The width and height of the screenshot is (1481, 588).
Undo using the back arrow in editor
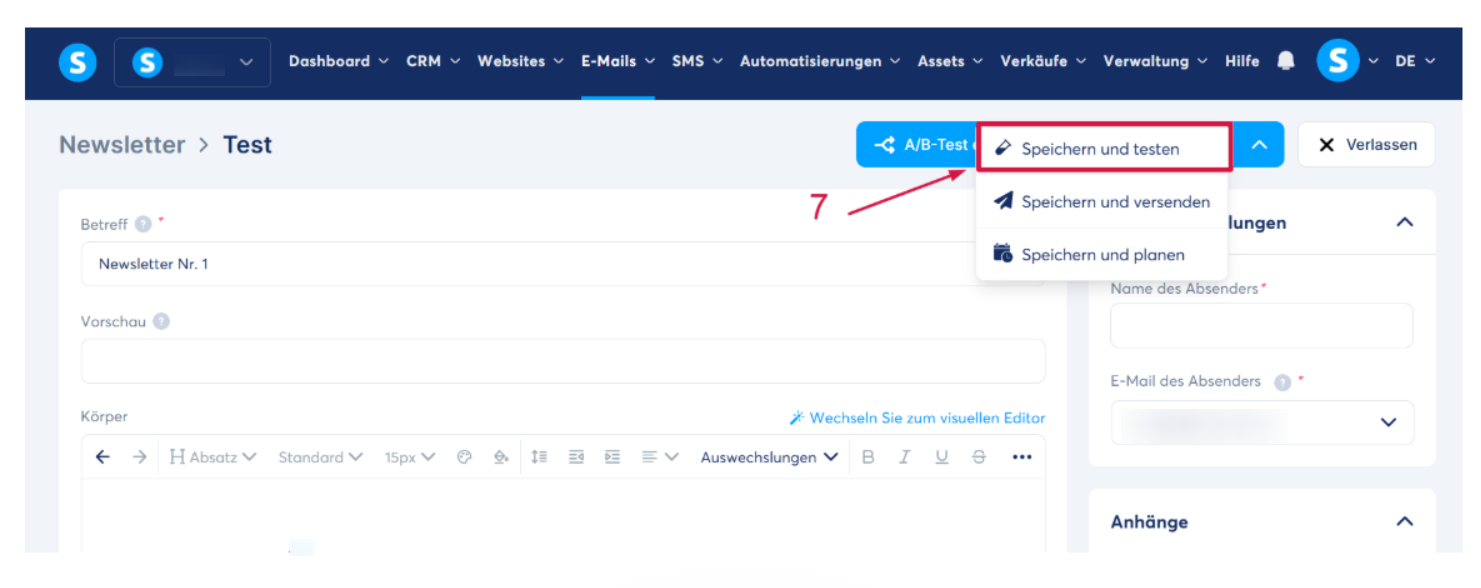[102, 457]
